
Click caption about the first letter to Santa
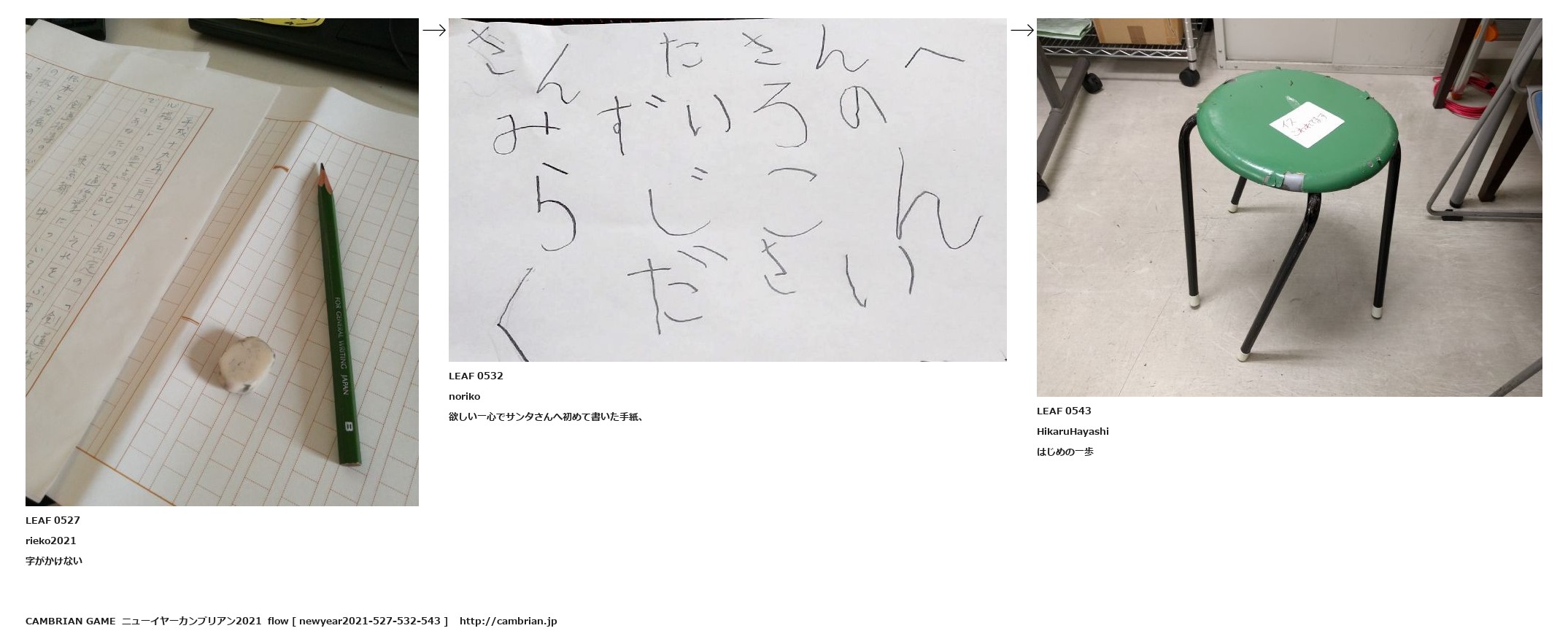(x=546, y=417)
